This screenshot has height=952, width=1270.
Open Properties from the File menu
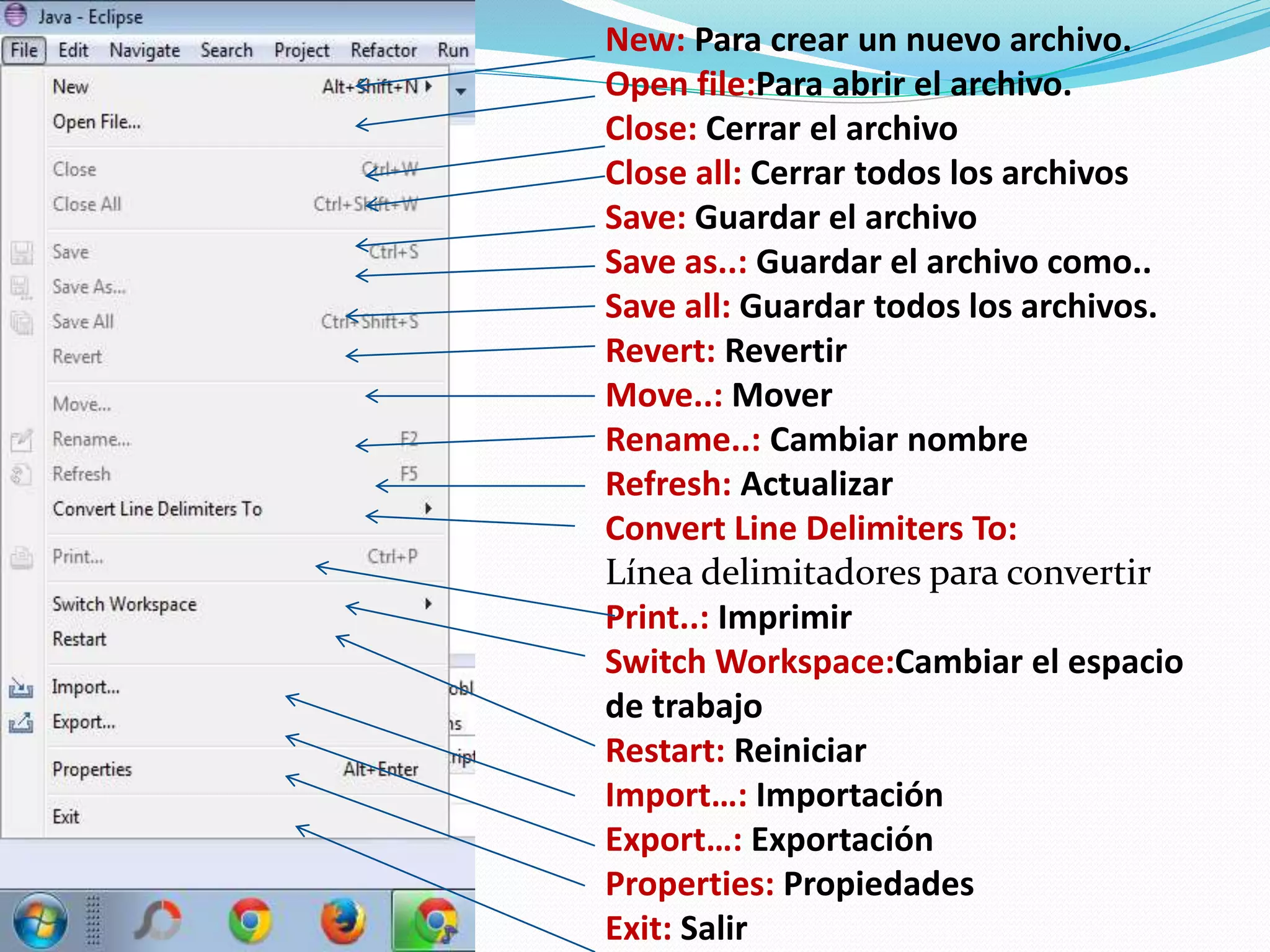click(x=247, y=769)
